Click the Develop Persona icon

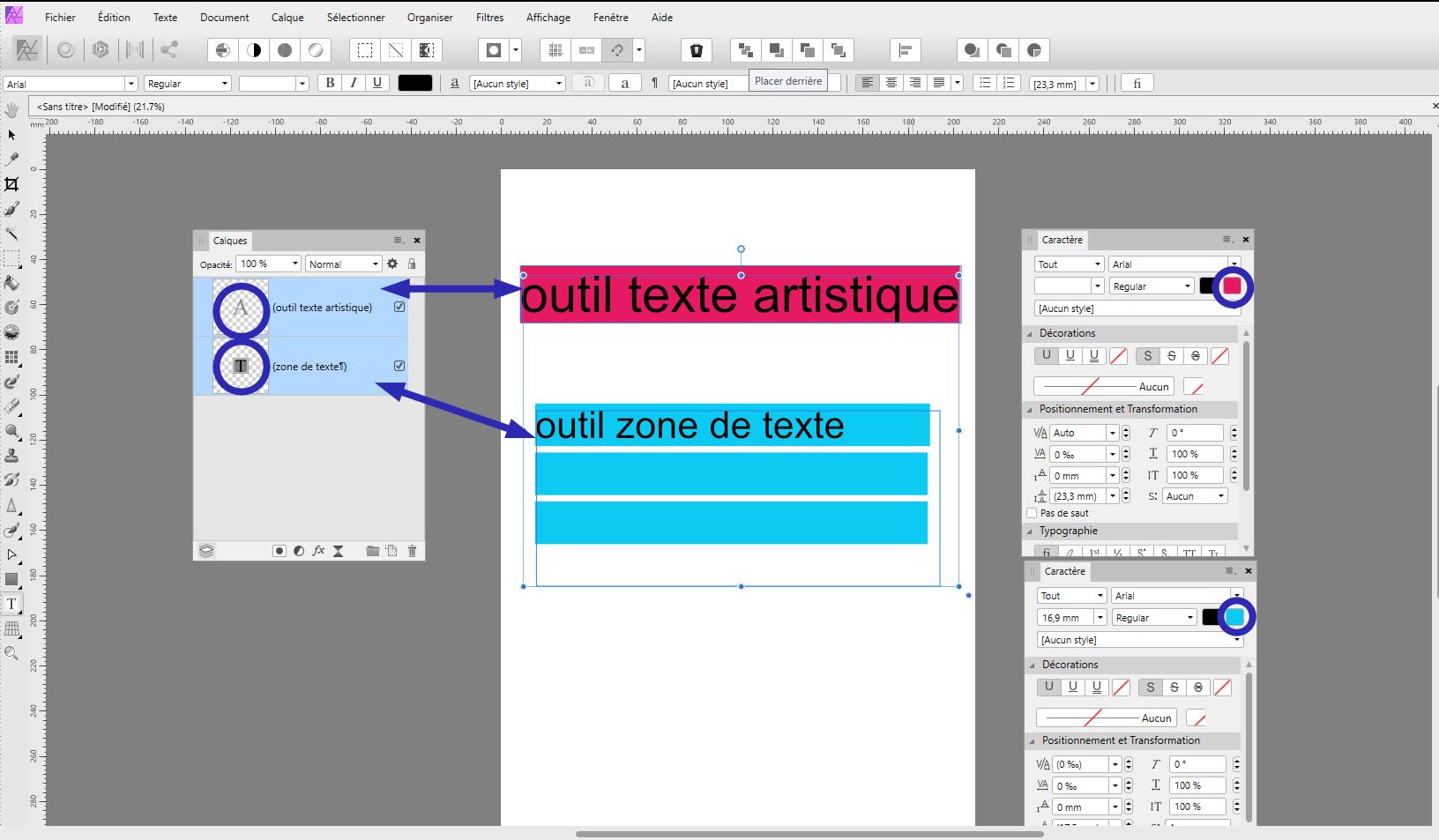point(101,50)
